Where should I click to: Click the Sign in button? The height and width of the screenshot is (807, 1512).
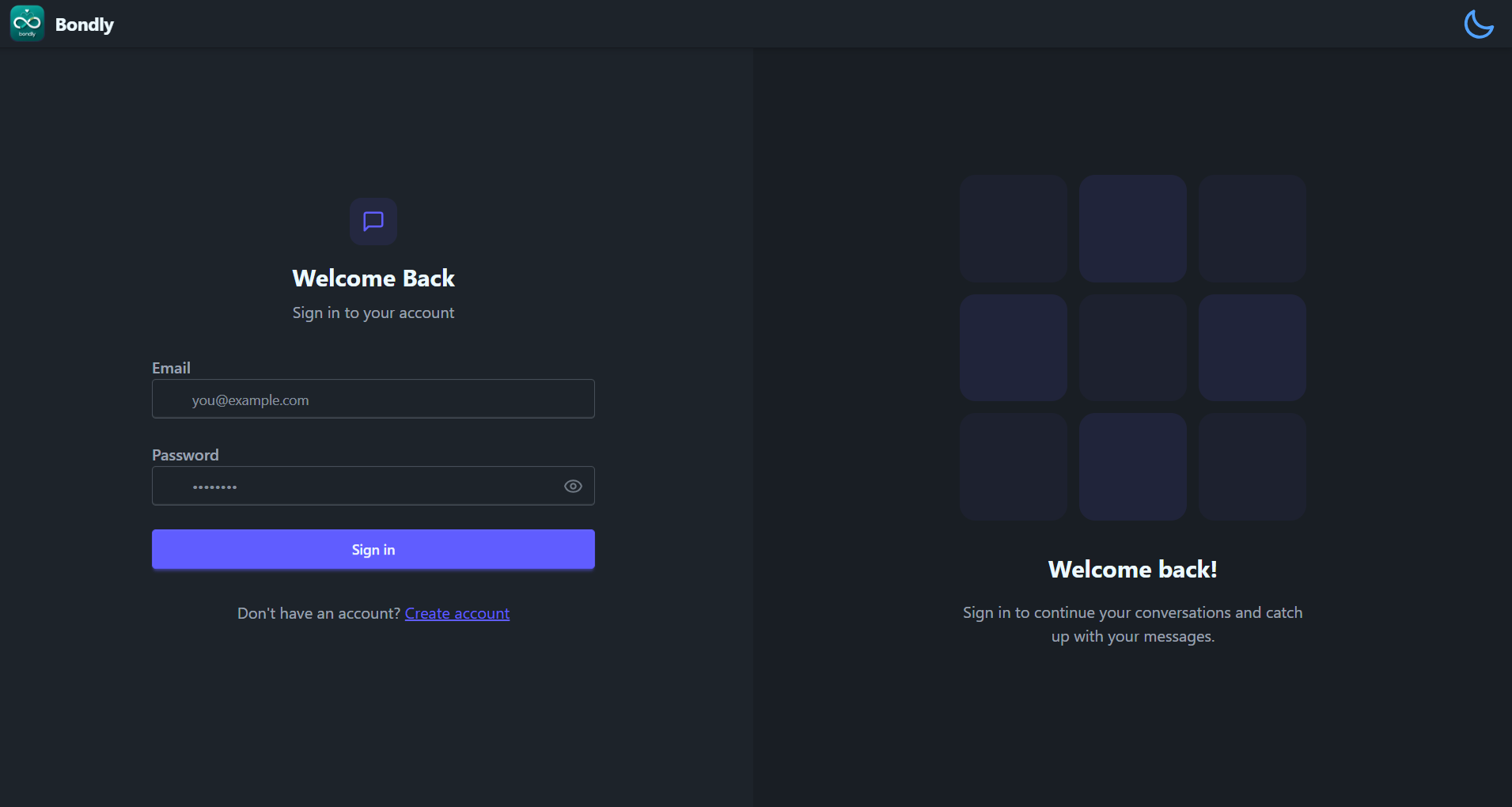click(373, 549)
